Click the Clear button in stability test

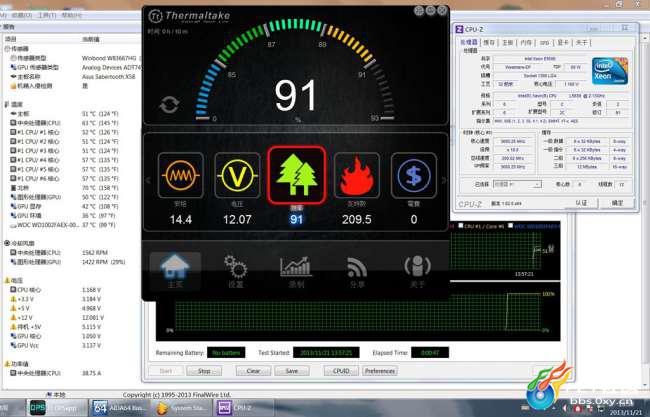click(253, 371)
